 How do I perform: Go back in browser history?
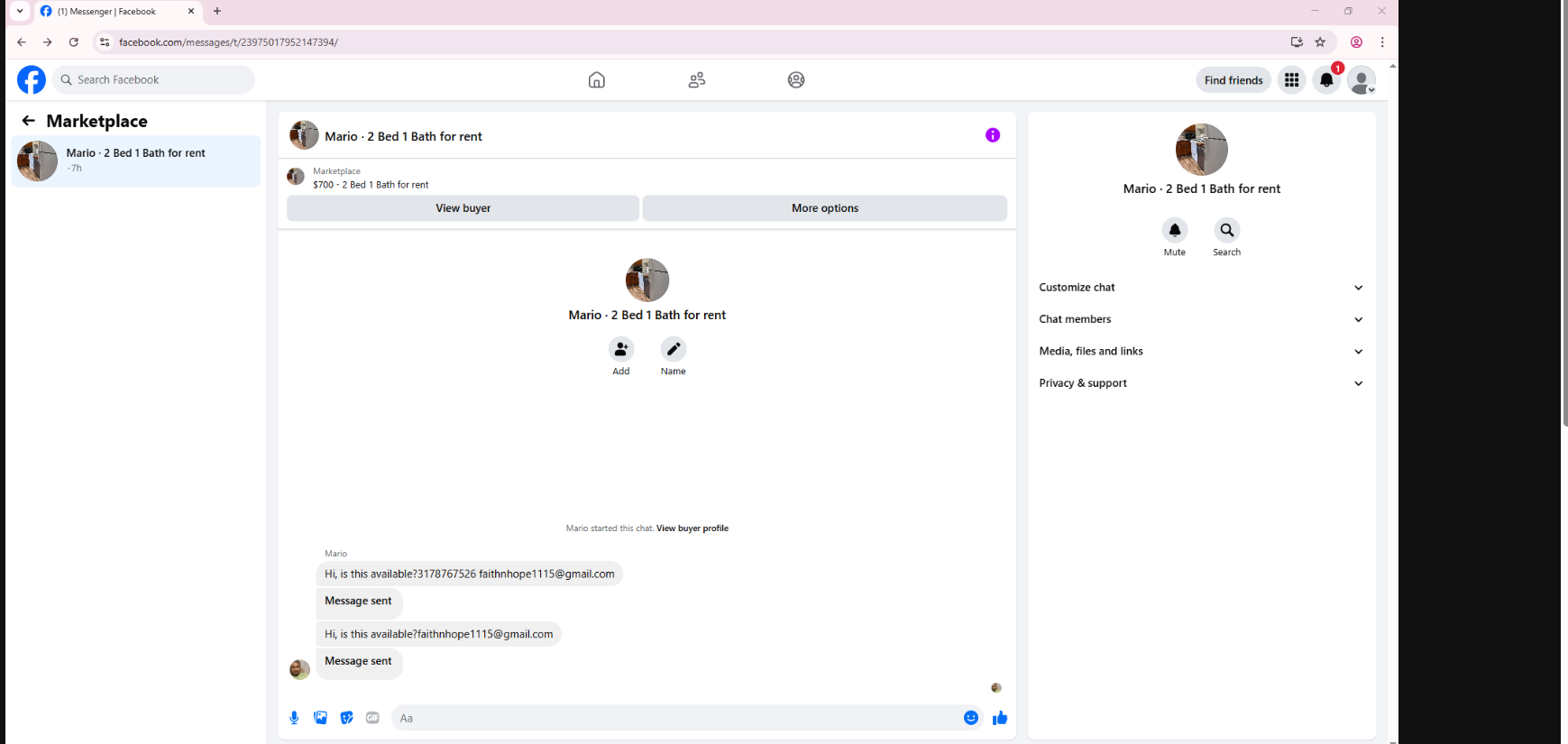(x=22, y=41)
